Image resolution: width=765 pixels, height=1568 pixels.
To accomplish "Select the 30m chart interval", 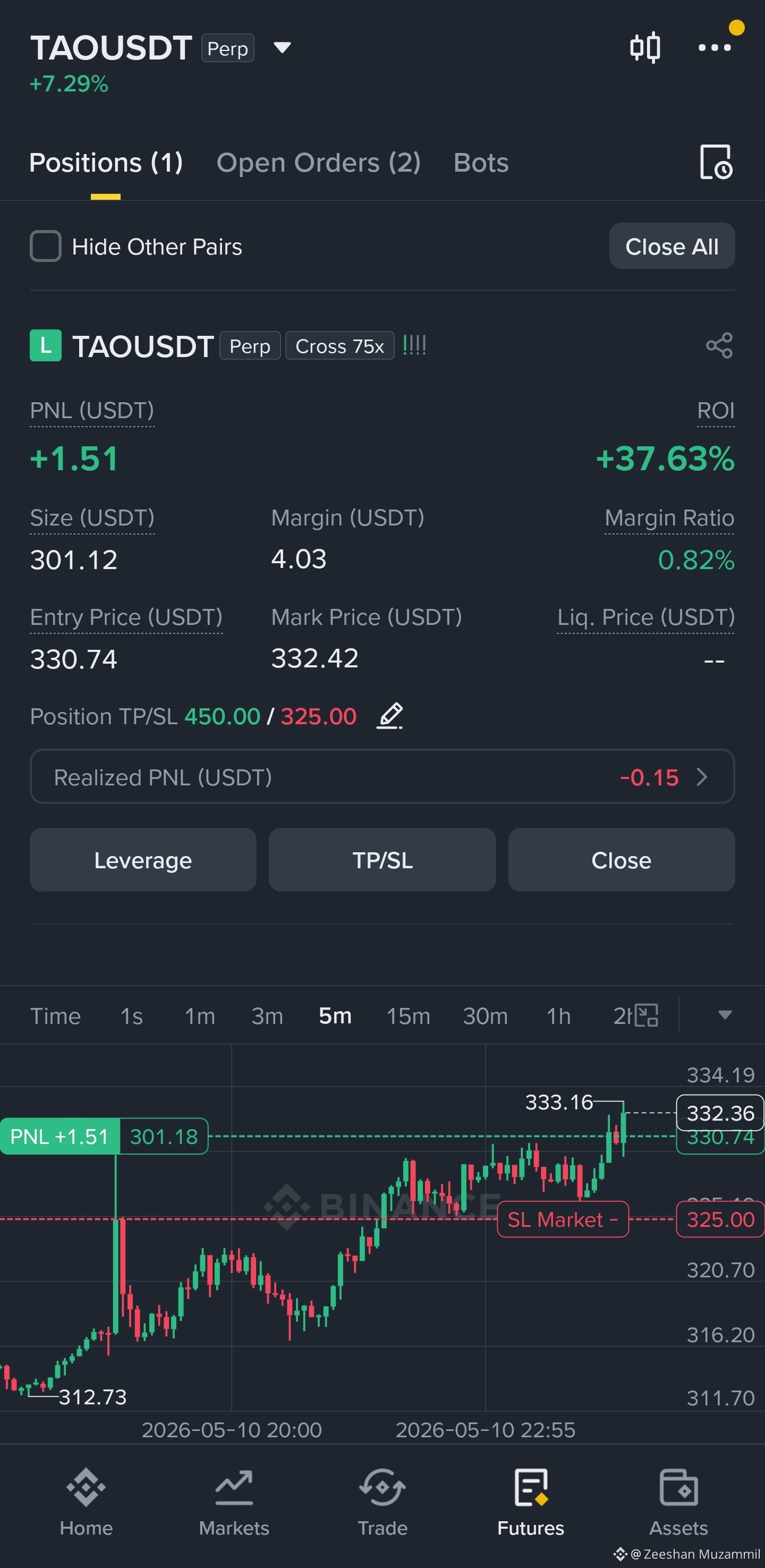I will point(485,1016).
